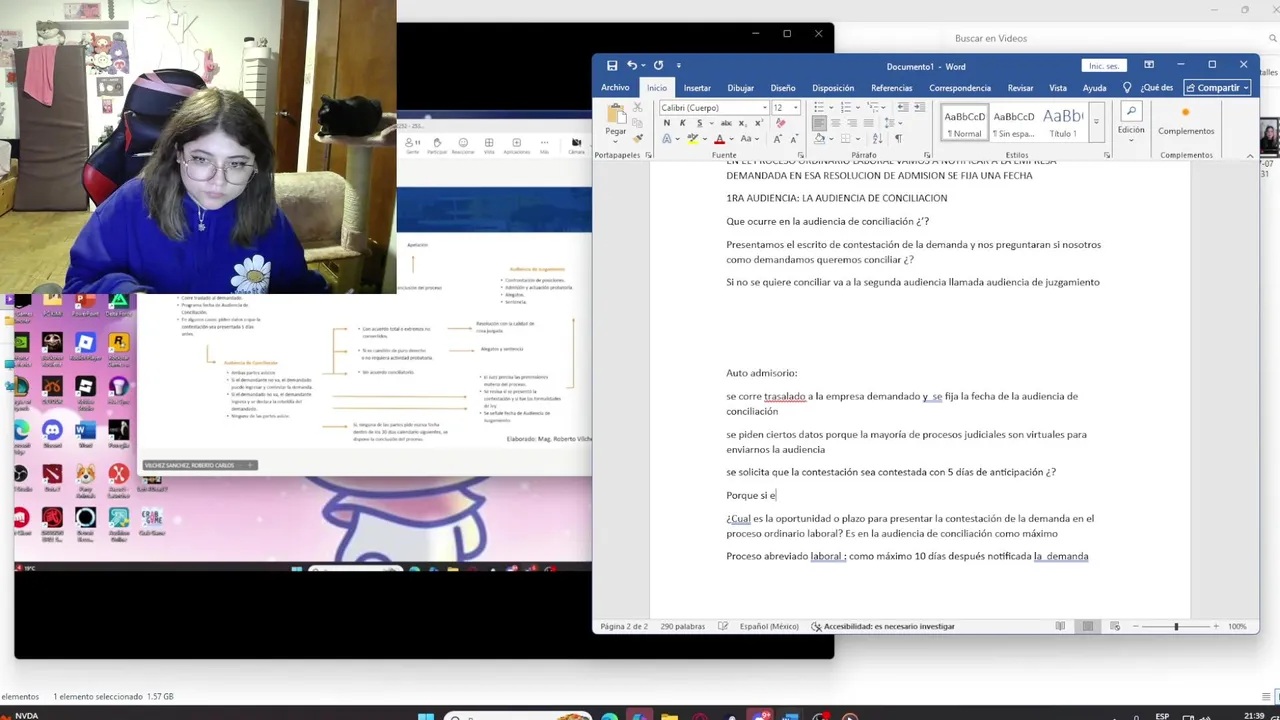Apply red font color
The height and width of the screenshot is (720, 1280).
coord(719,139)
